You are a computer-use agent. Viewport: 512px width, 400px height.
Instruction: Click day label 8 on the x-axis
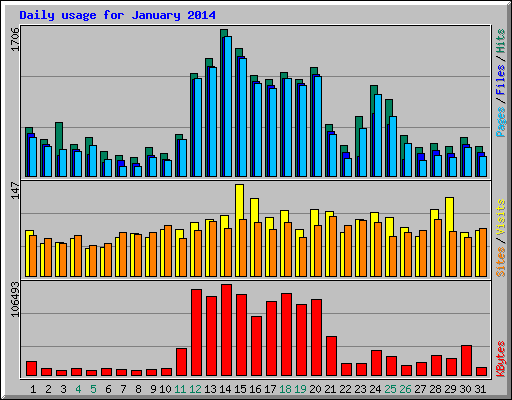coord(138,389)
